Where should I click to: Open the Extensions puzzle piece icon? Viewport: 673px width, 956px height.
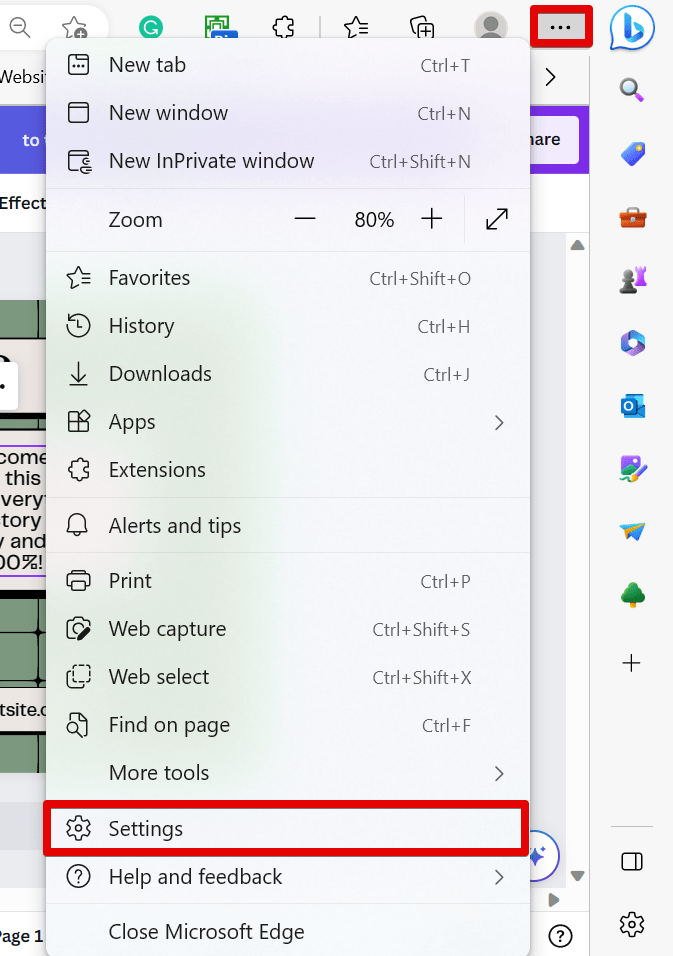coord(283,27)
